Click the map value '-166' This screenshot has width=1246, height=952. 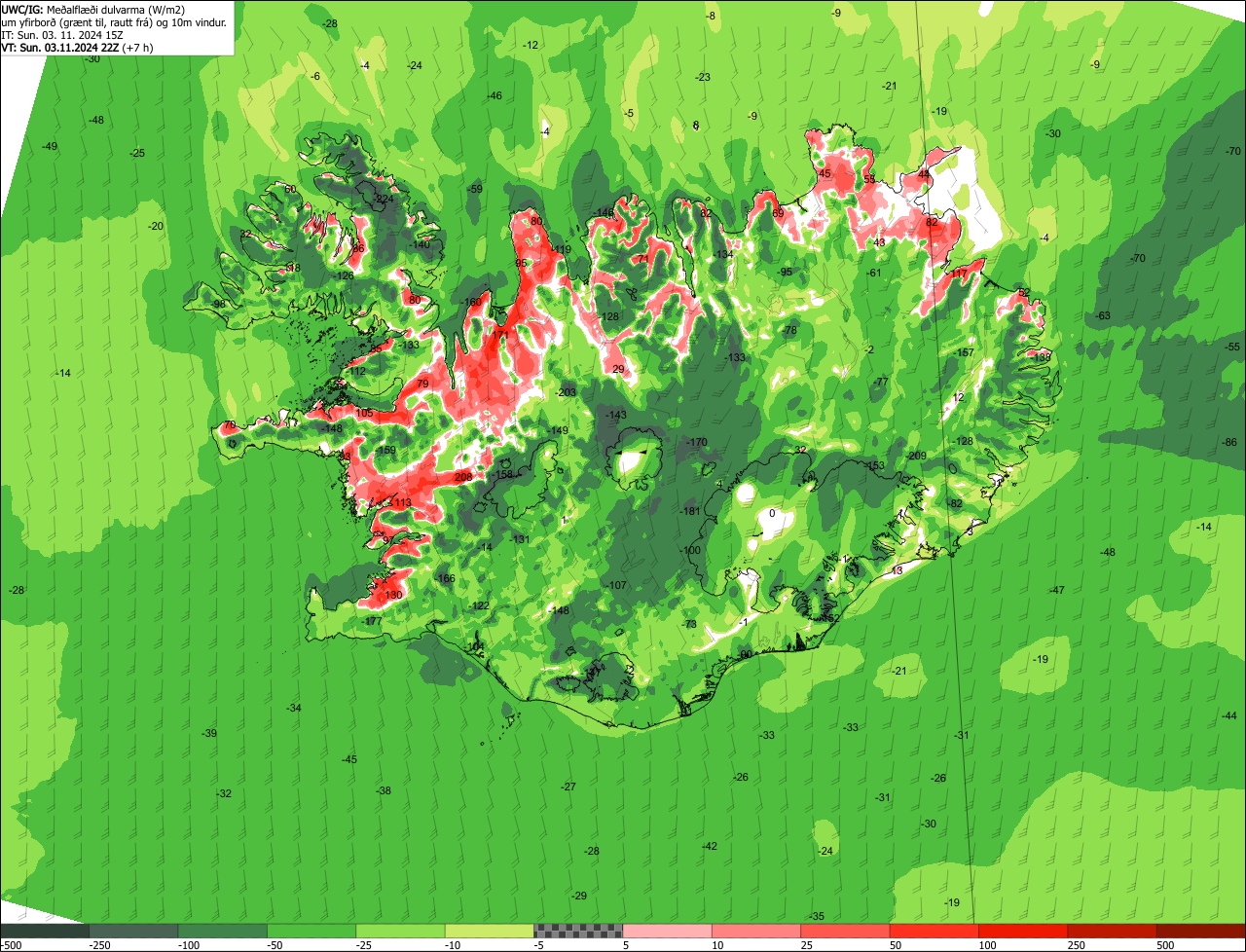(x=445, y=578)
